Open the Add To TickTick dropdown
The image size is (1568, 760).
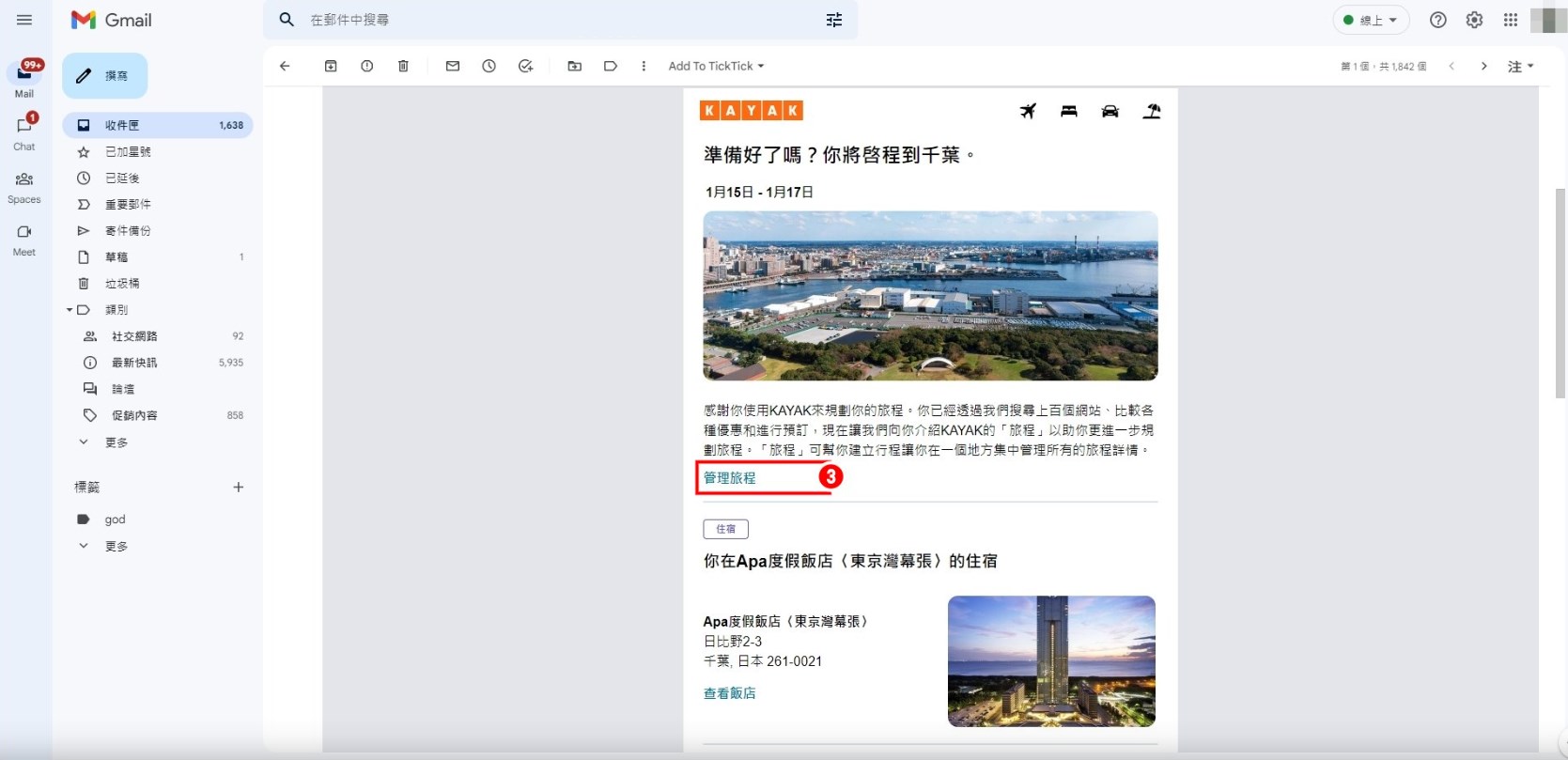tap(716, 66)
